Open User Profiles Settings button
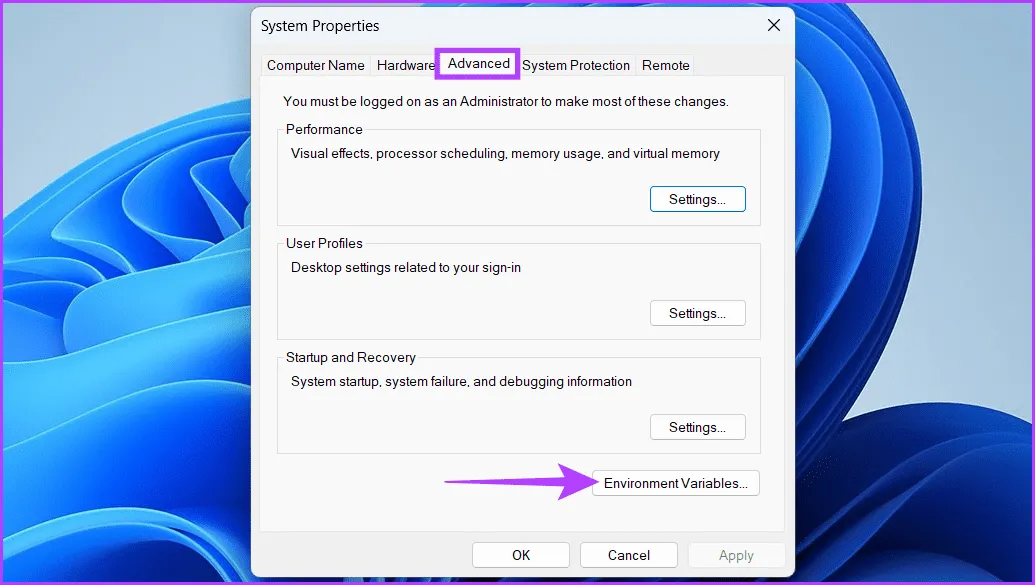The height and width of the screenshot is (585, 1035). click(698, 314)
